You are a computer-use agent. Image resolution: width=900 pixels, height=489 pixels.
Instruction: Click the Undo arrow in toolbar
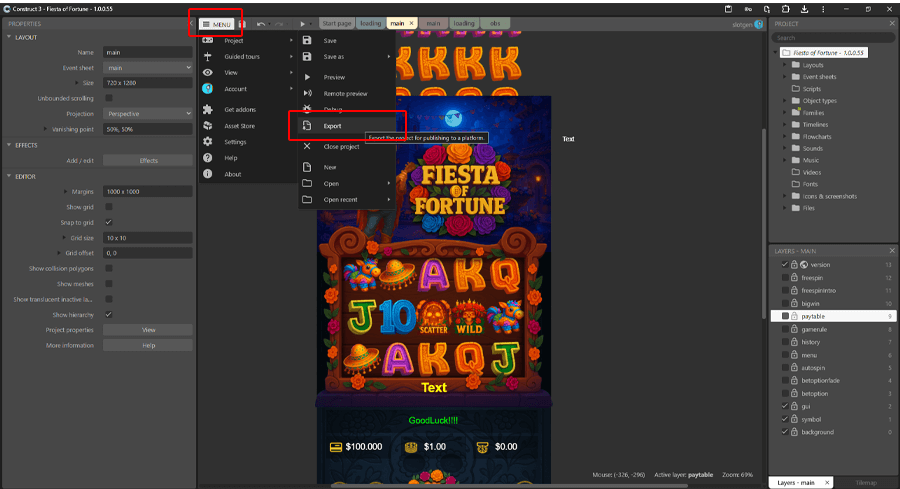(x=262, y=23)
